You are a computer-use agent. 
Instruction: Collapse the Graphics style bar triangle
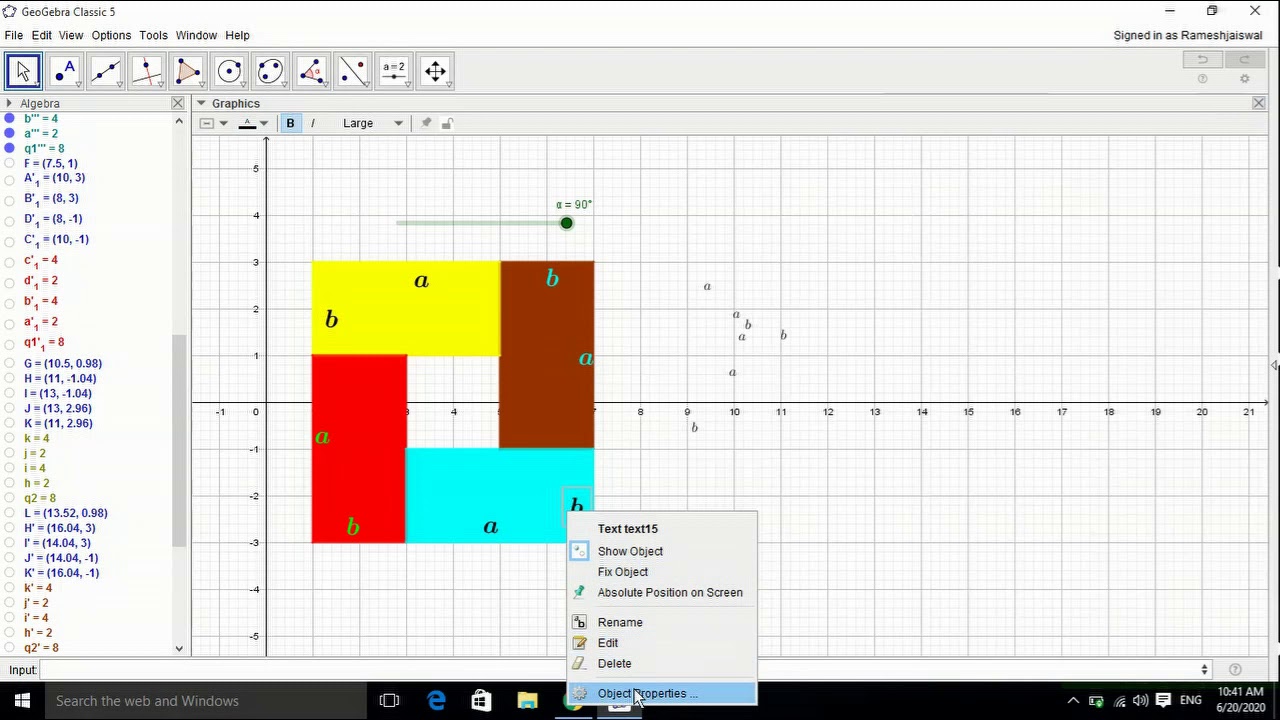201,103
